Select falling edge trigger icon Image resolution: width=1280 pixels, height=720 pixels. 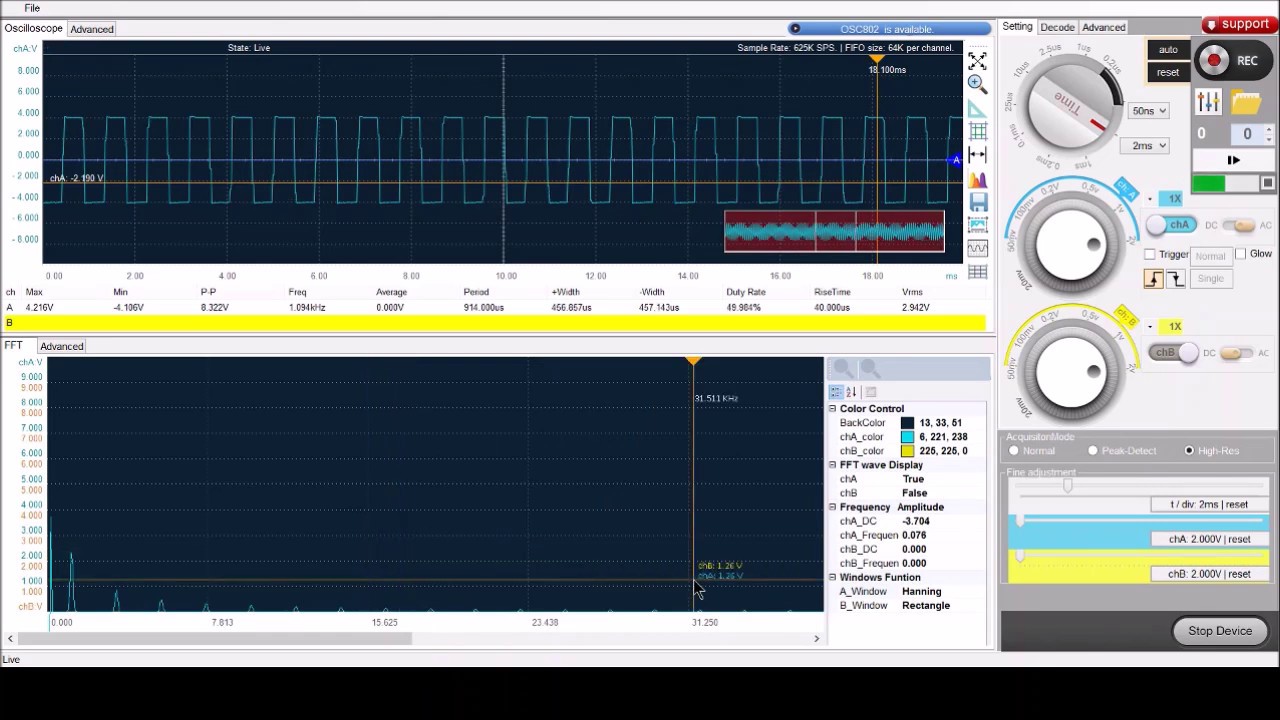pyautogui.click(x=1175, y=279)
